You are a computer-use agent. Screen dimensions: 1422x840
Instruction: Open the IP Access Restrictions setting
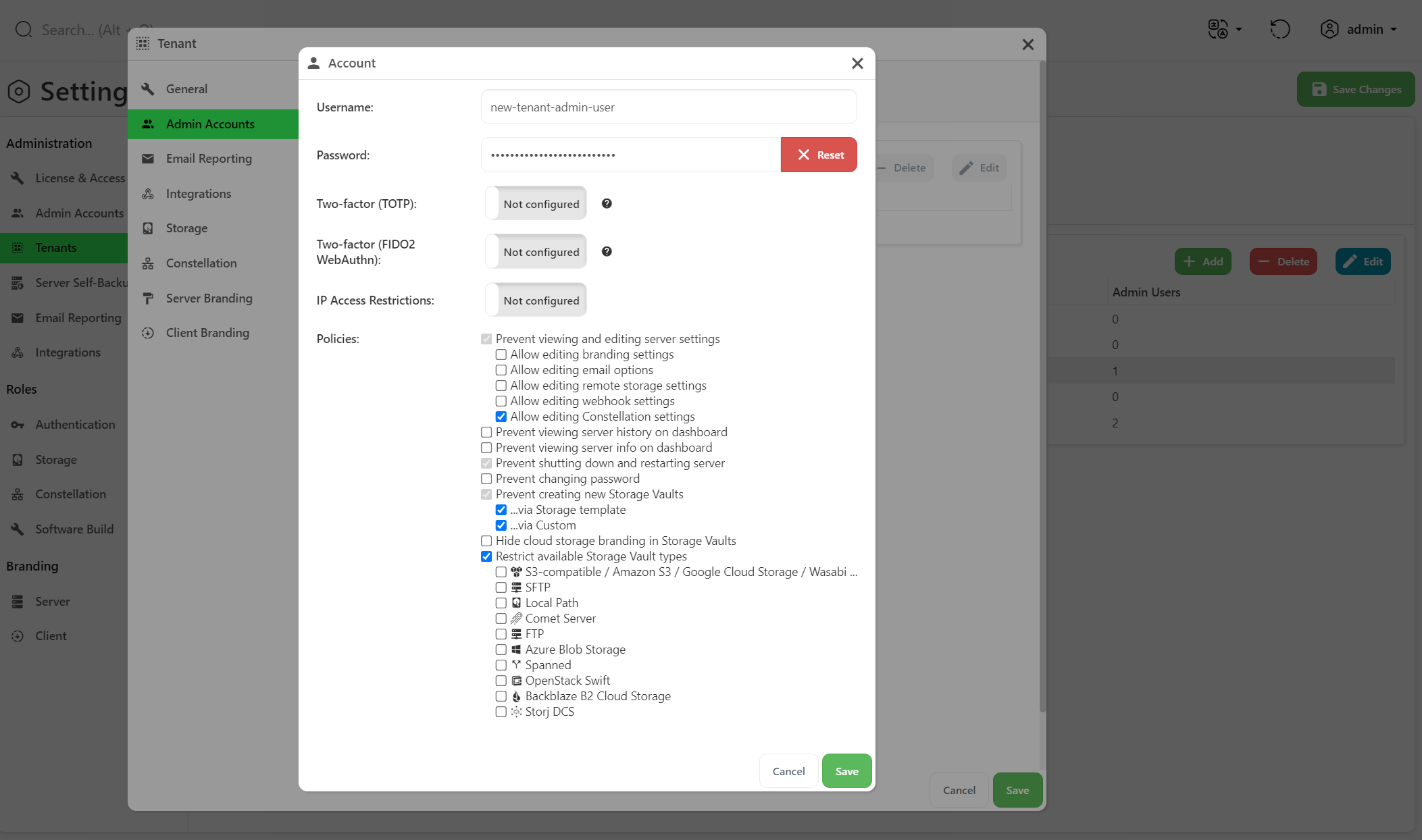click(x=536, y=300)
